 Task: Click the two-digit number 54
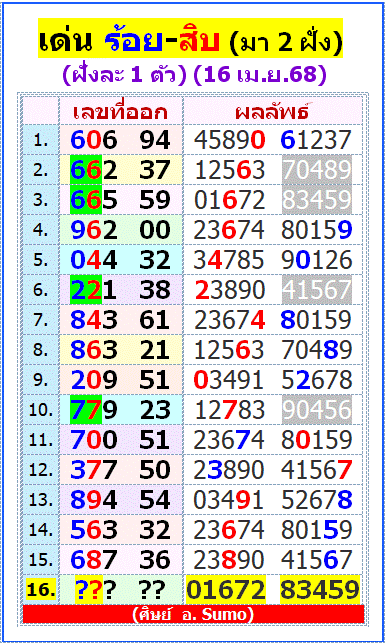[x=155, y=500]
